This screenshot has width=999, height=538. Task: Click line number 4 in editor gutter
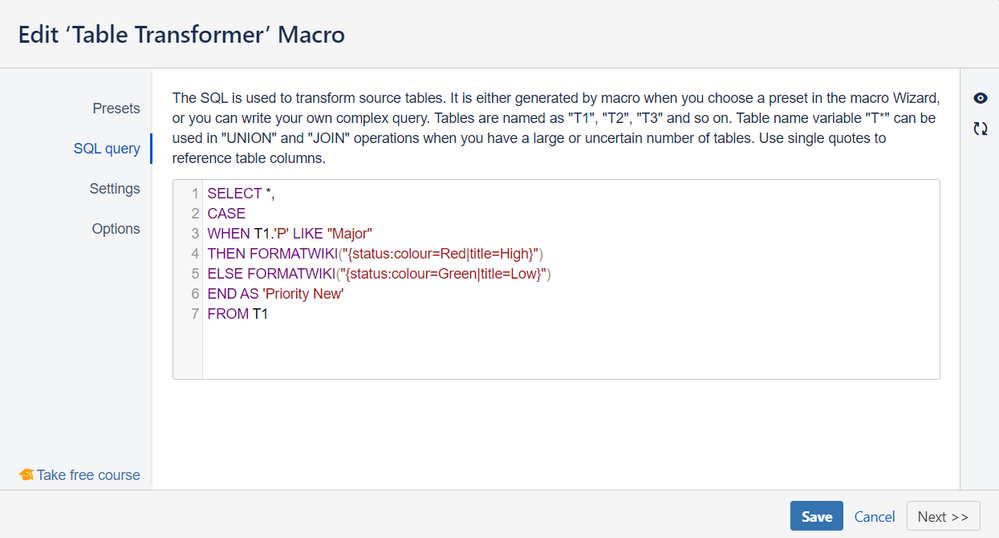click(195, 253)
